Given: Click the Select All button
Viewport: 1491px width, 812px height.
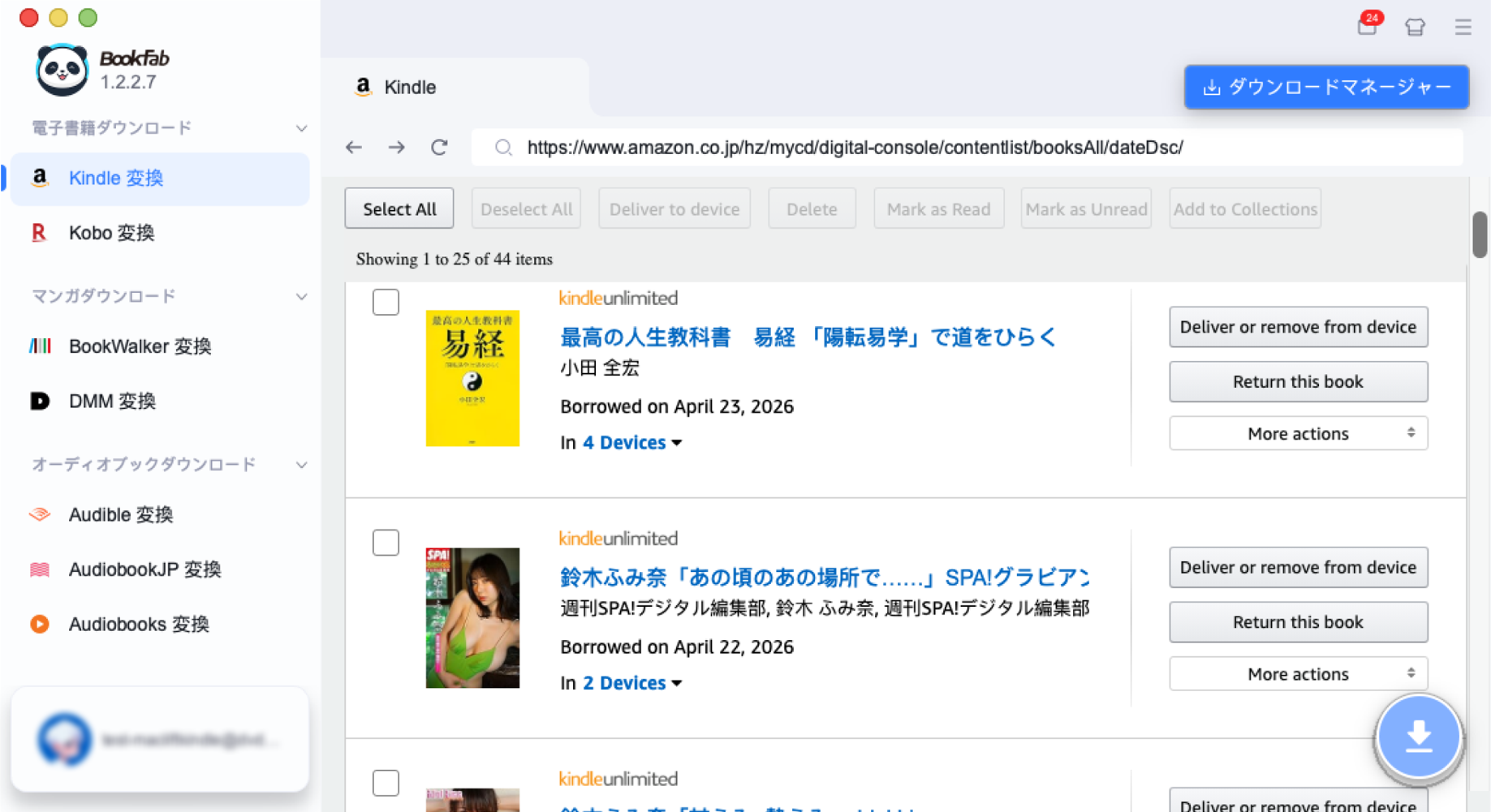Looking at the screenshot, I should pyautogui.click(x=399, y=208).
